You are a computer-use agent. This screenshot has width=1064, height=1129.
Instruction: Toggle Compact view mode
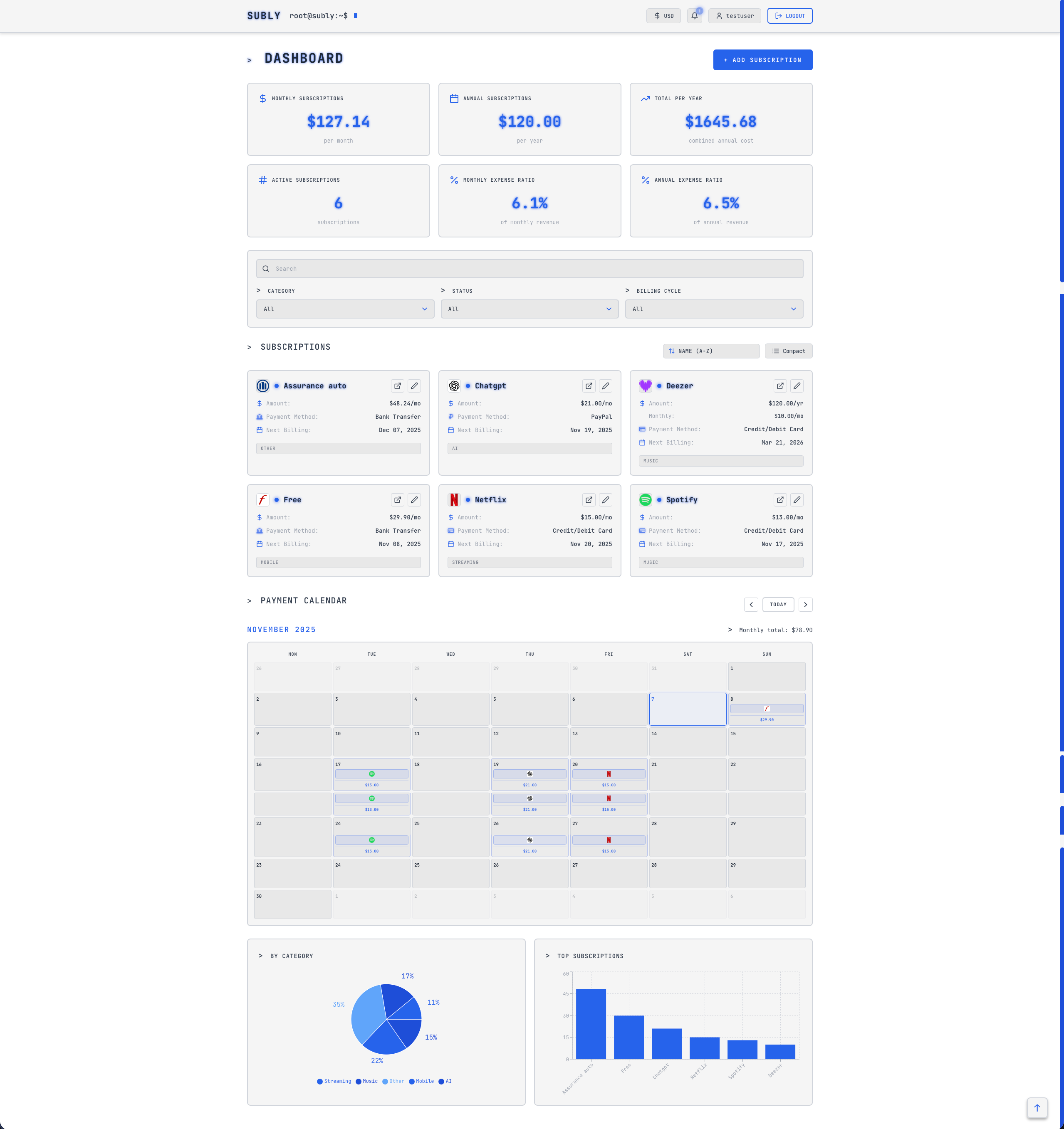click(x=789, y=351)
